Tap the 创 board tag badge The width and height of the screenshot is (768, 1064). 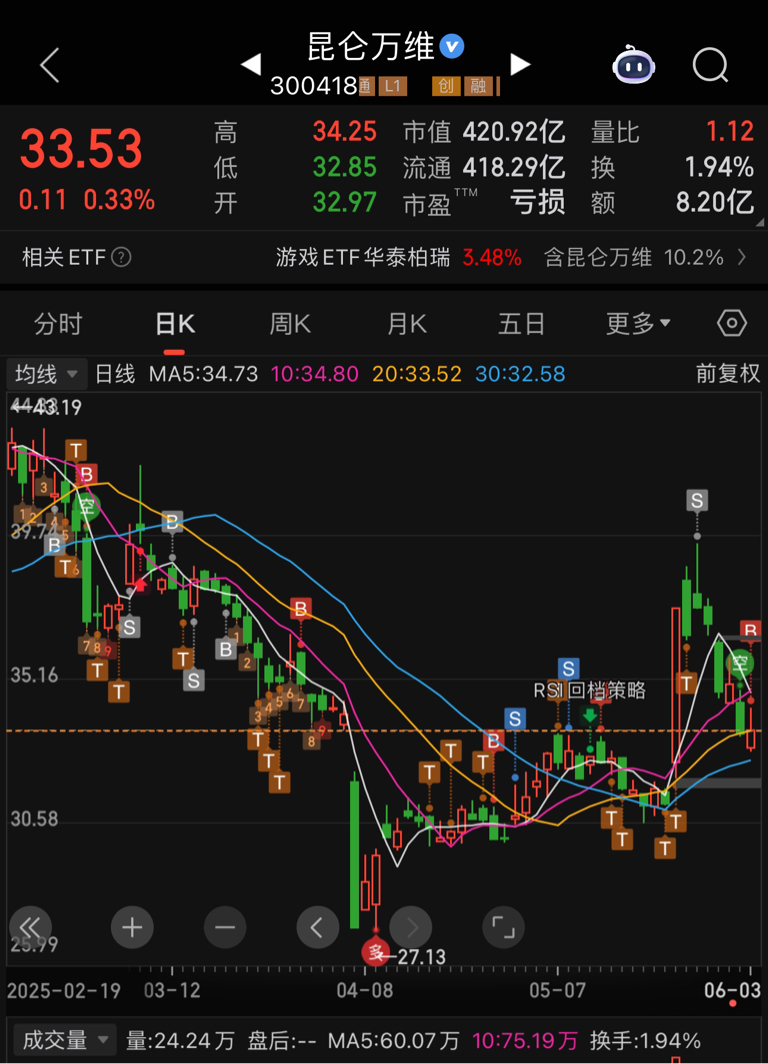point(446,86)
